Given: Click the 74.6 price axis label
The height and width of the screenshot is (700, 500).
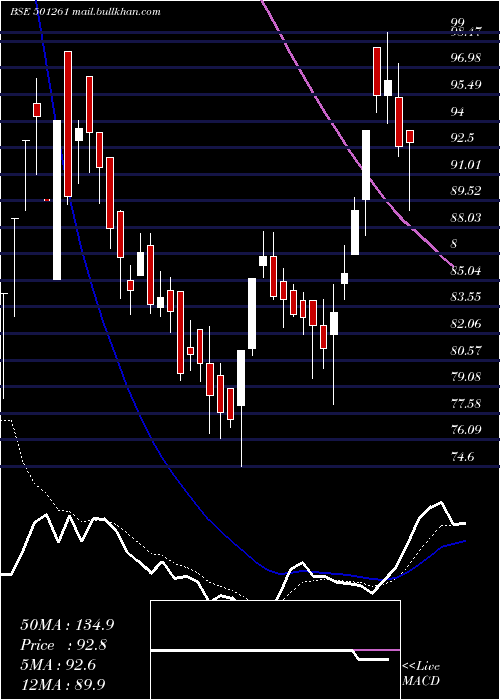Looking at the screenshot, I should 462,457.
